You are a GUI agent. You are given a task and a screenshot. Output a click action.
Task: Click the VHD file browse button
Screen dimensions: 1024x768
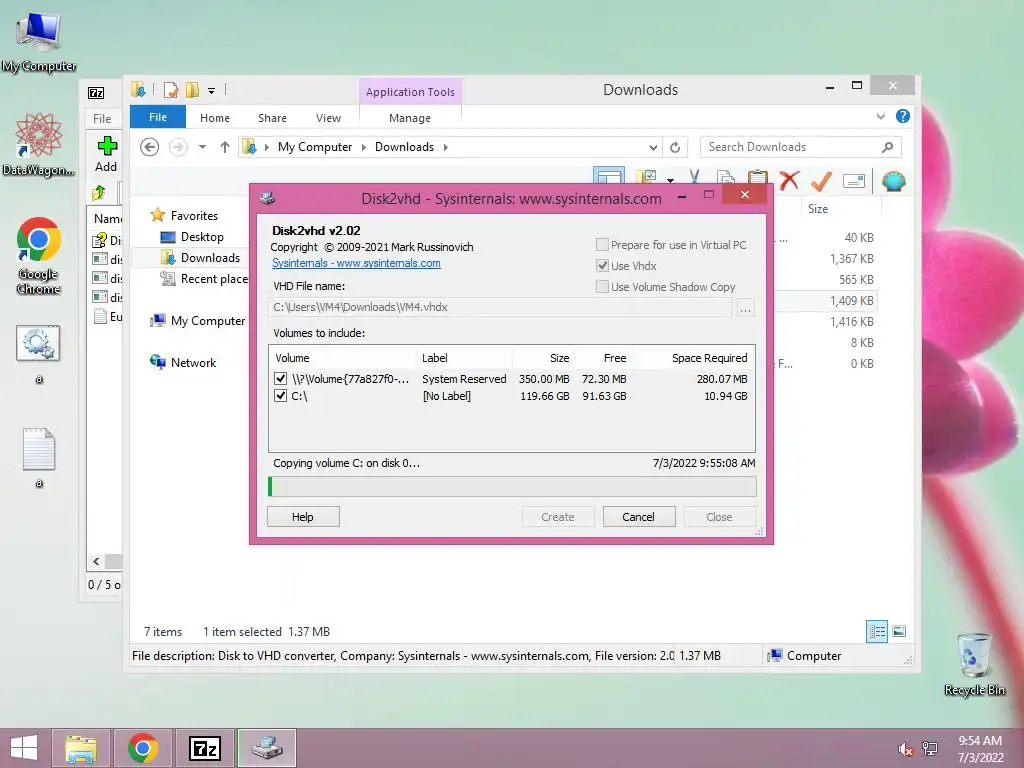pyautogui.click(x=745, y=308)
